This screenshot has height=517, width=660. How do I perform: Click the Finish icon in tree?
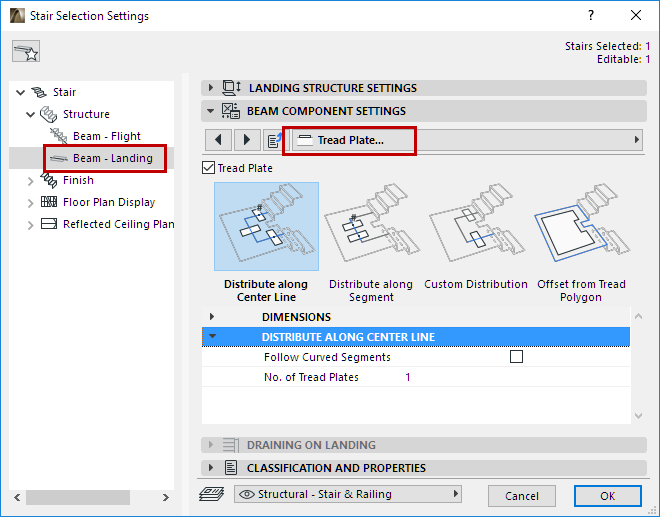[x=49, y=180]
